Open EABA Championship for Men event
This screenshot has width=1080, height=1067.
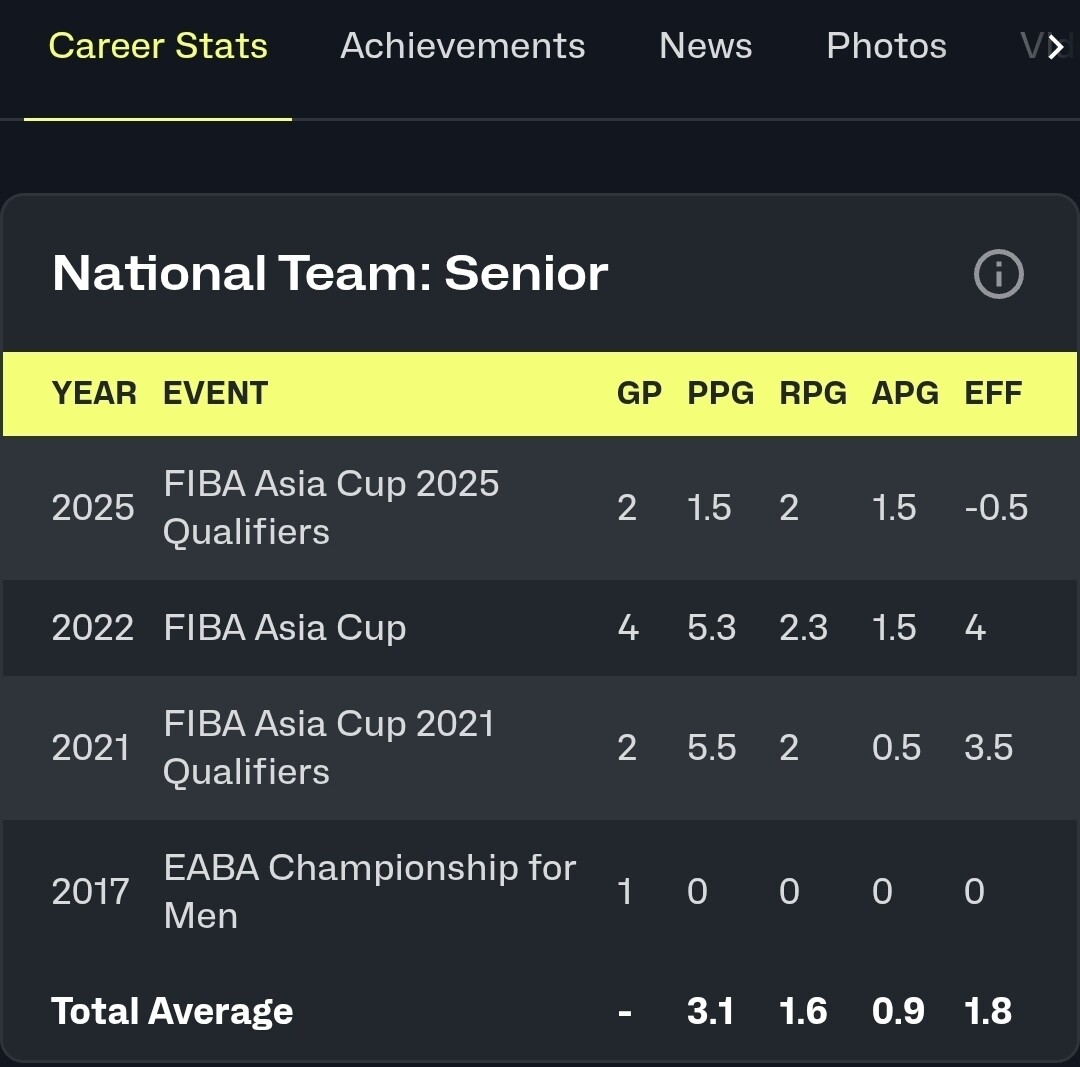369,891
